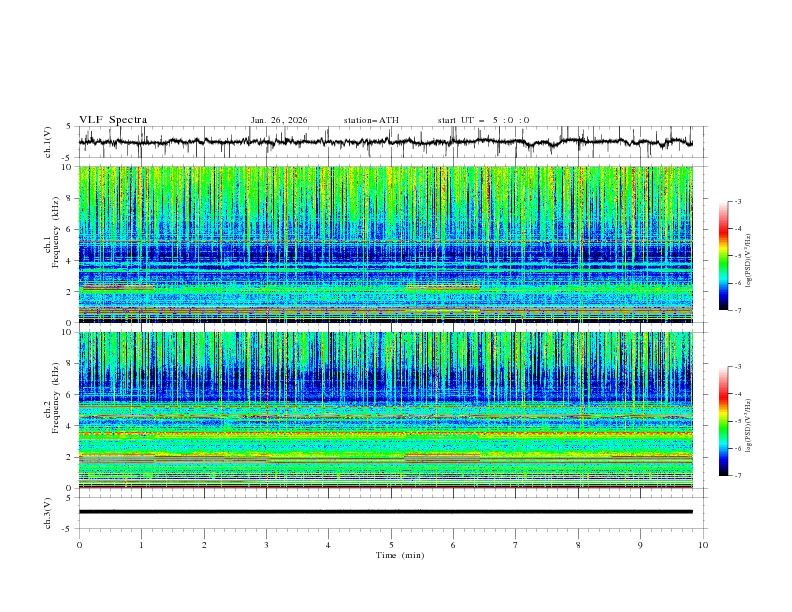The width and height of the screenshot is (792, 612).
Task: Click time axis tick label "0"
Action: click(x=79, y=545)
